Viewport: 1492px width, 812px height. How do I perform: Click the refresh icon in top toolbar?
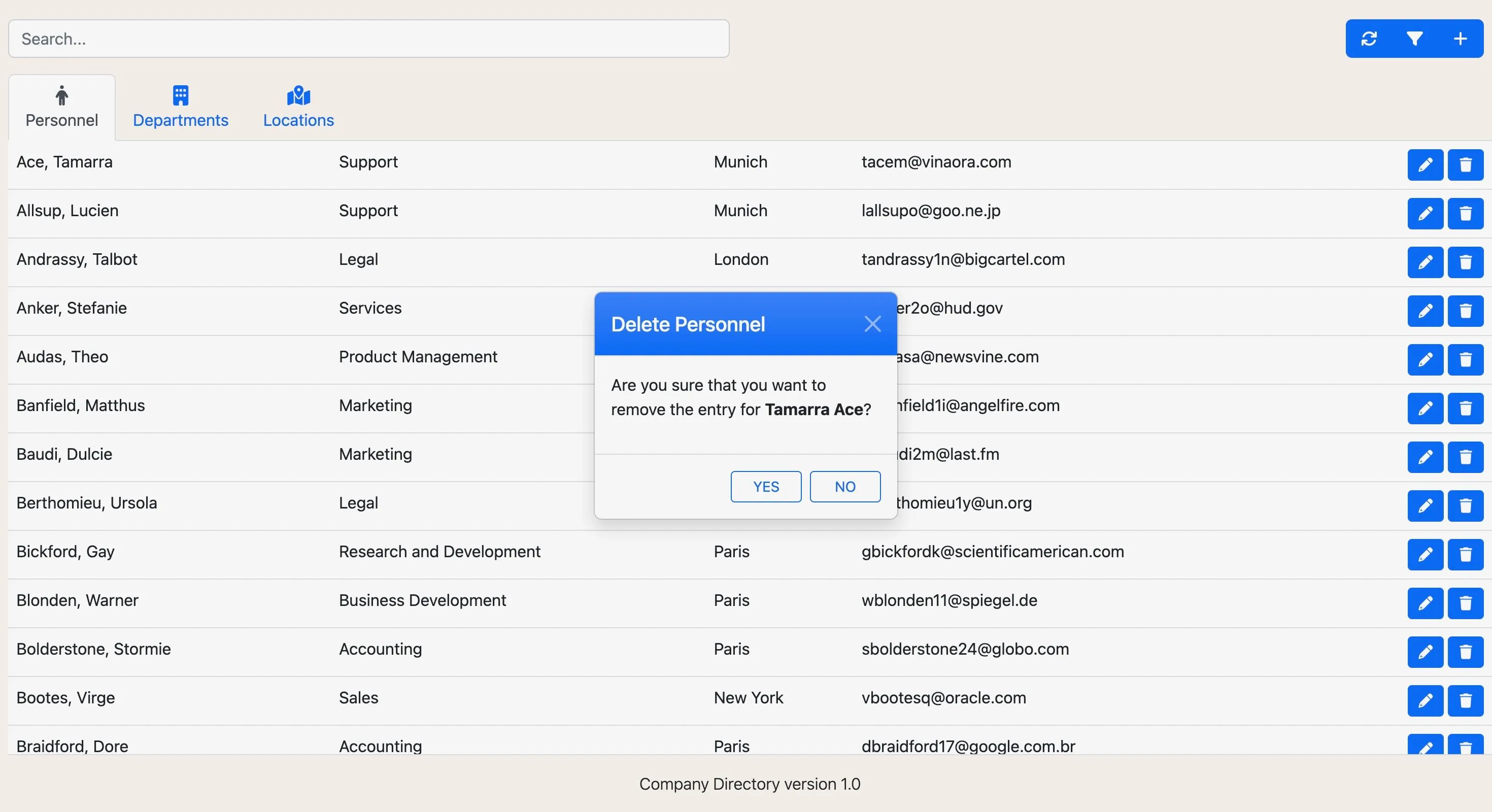click(x=1369, y=39)
